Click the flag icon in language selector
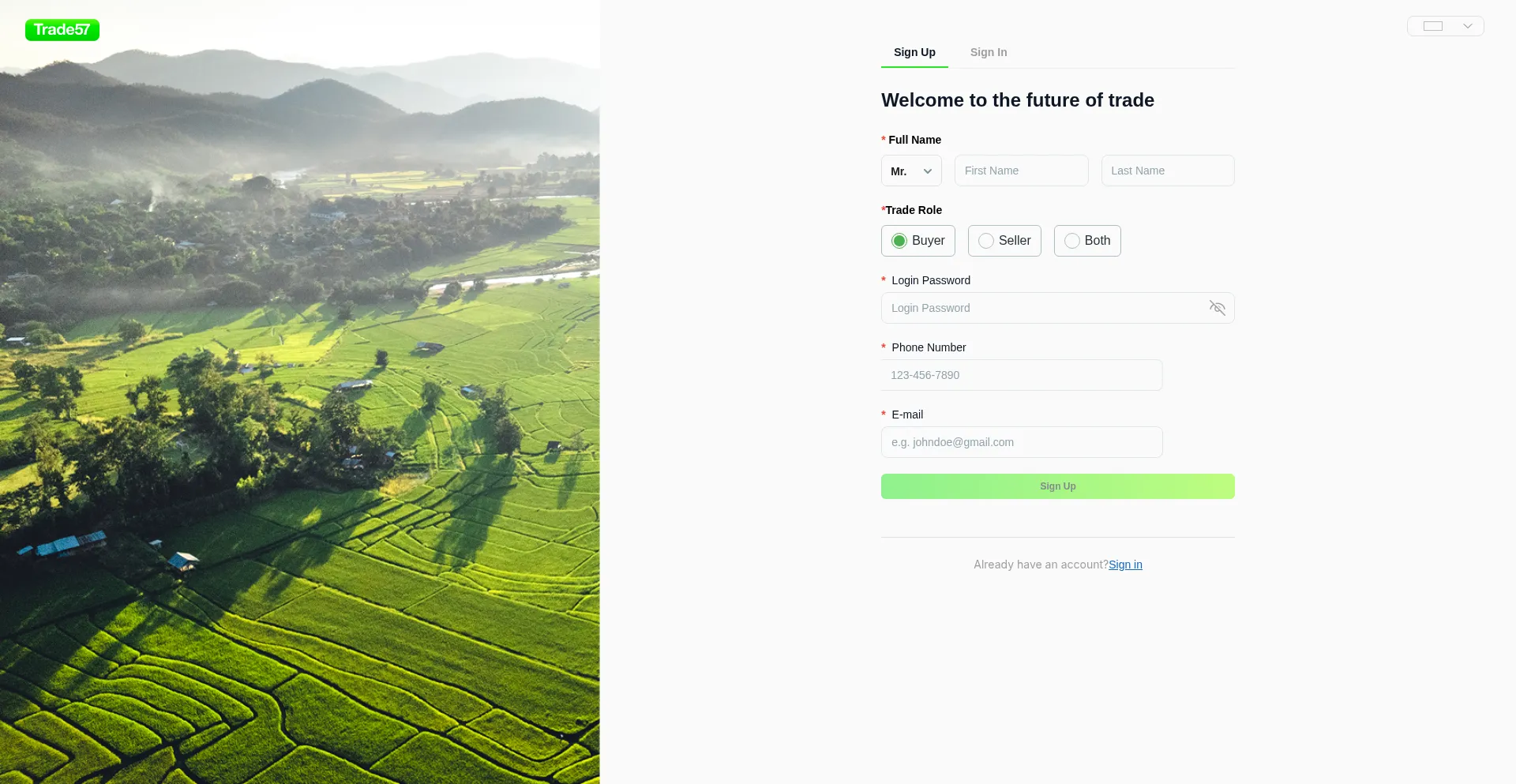The height and width of the screenshot is (784, 1516). pos(1432,26)
